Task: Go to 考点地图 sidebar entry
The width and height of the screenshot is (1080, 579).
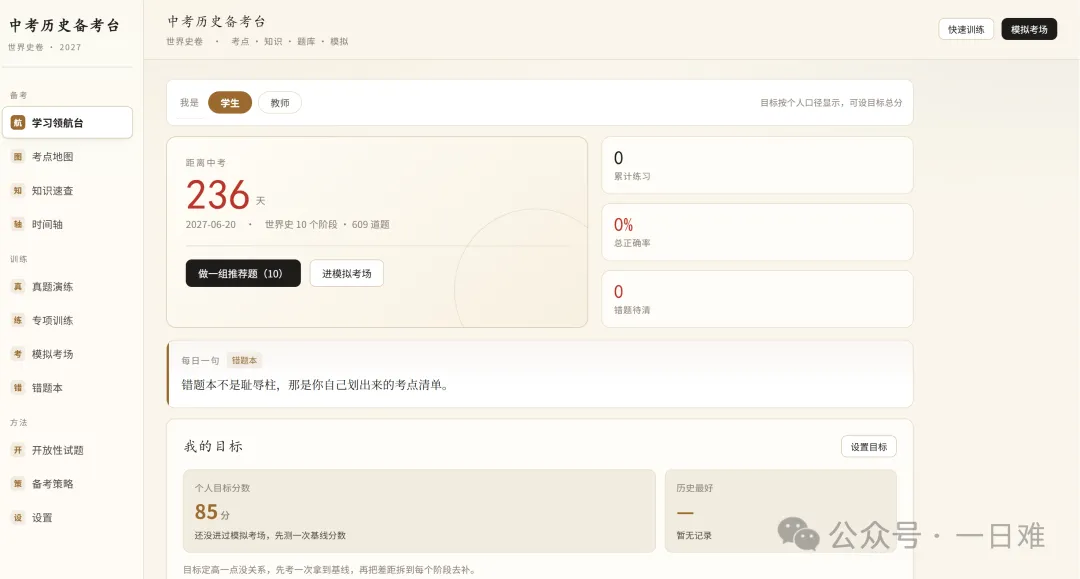Action: coord(68,156)
